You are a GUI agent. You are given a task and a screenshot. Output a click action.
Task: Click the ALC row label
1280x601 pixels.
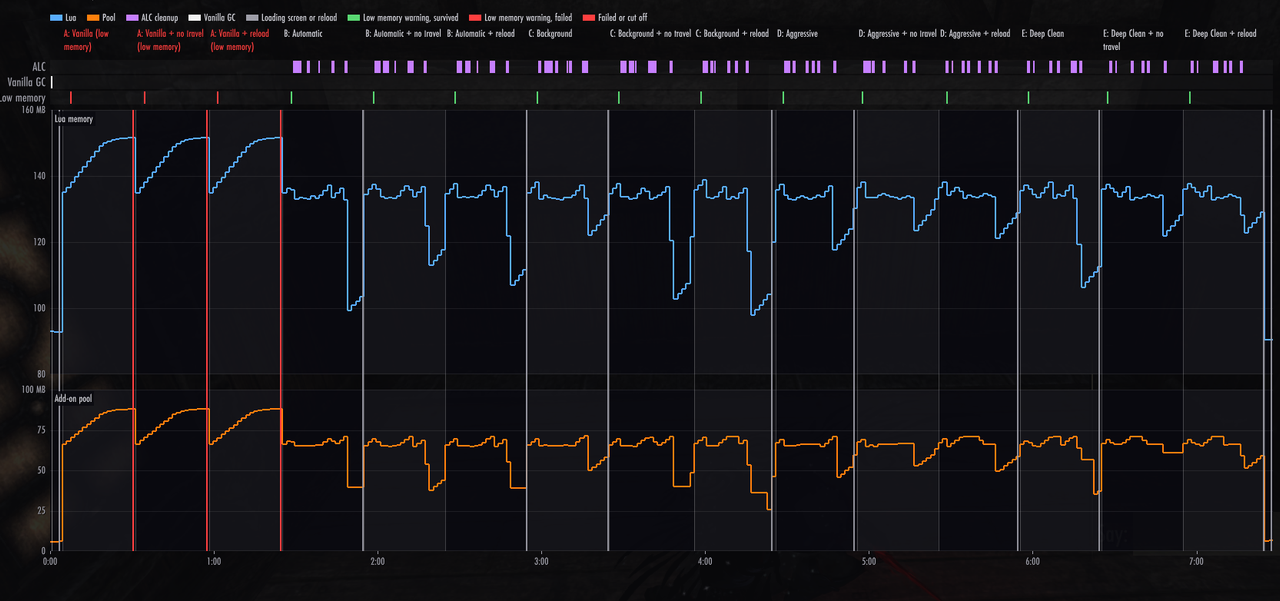point(38,67)
